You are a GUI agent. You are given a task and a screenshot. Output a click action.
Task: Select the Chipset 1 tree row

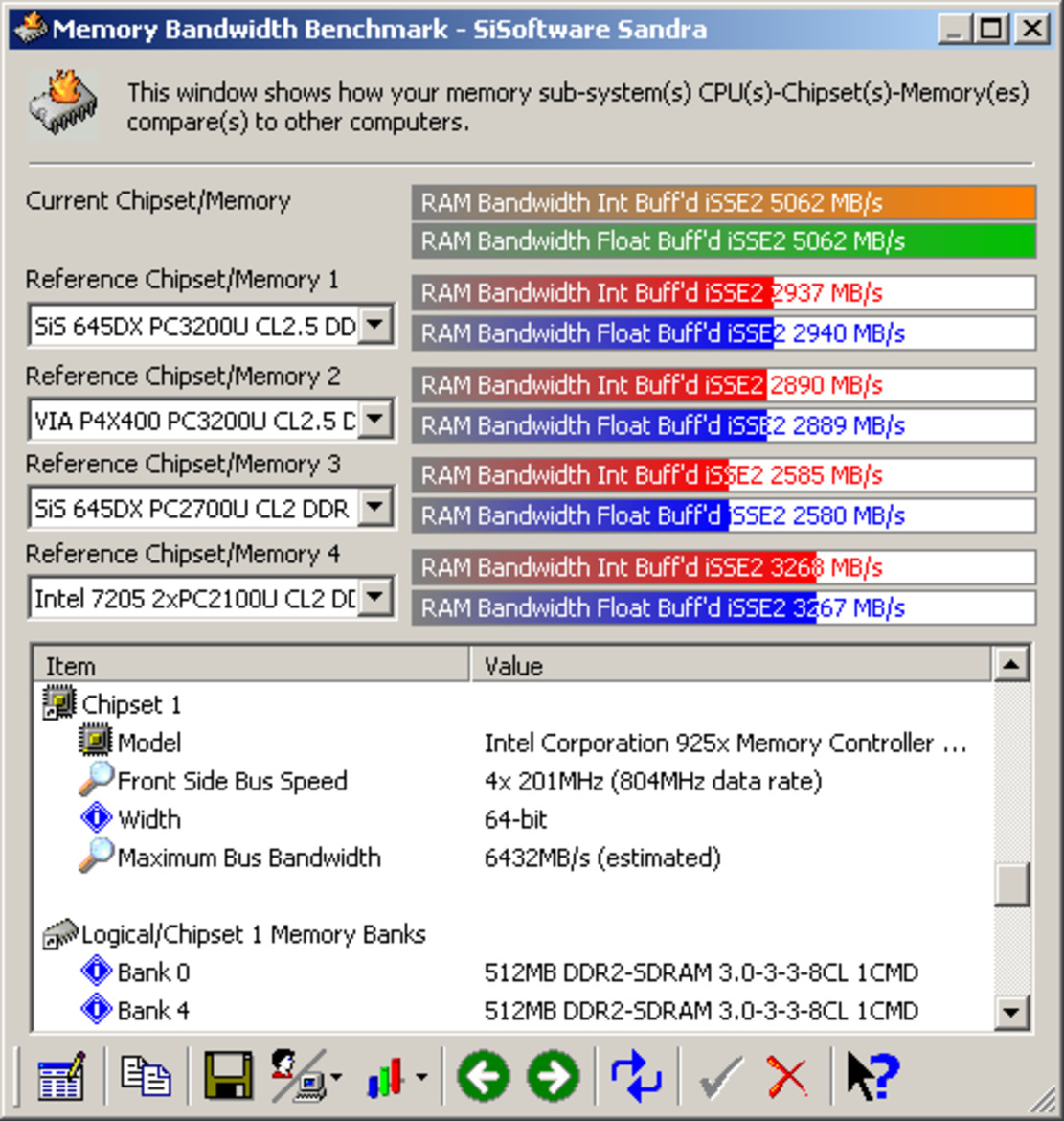pyautogui.click(x=131, y=704)
